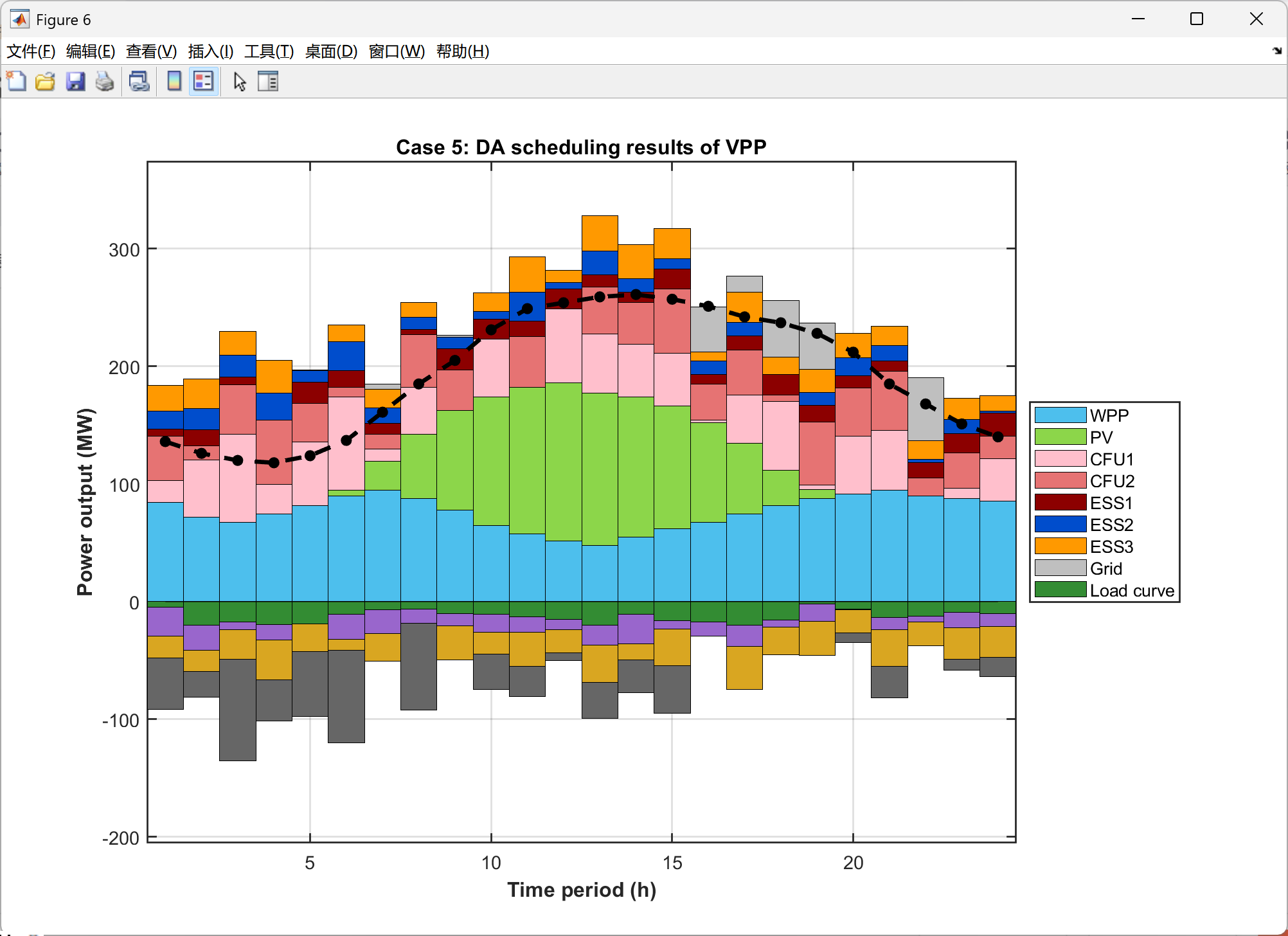Click the Save Figure floppy icon
The height and width of the screenshot is (936, 1288).
click(75, 82)
